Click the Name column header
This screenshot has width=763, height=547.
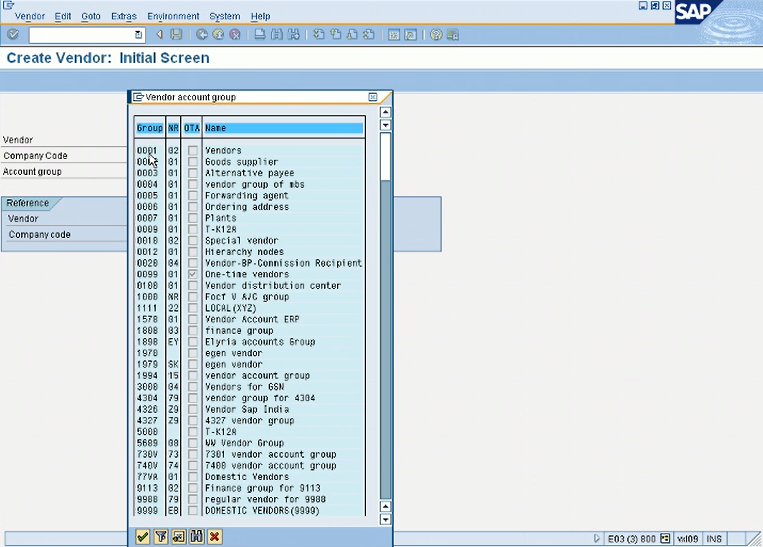[284, 128]
